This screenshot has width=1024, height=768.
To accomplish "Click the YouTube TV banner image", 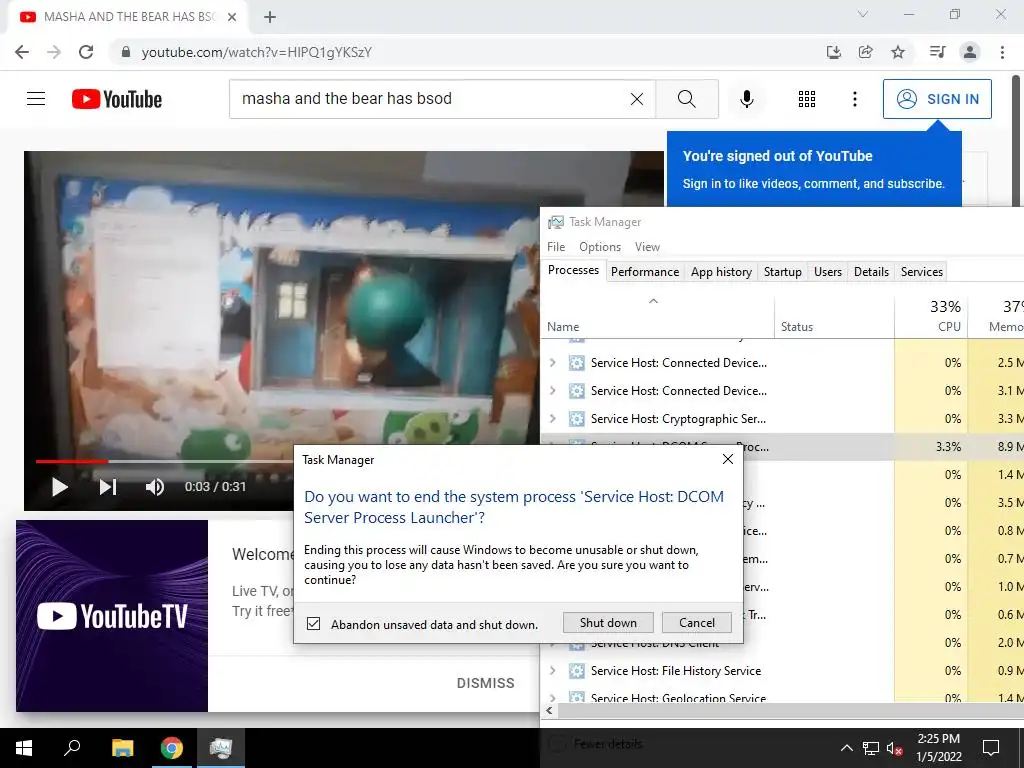I will 112,616.
